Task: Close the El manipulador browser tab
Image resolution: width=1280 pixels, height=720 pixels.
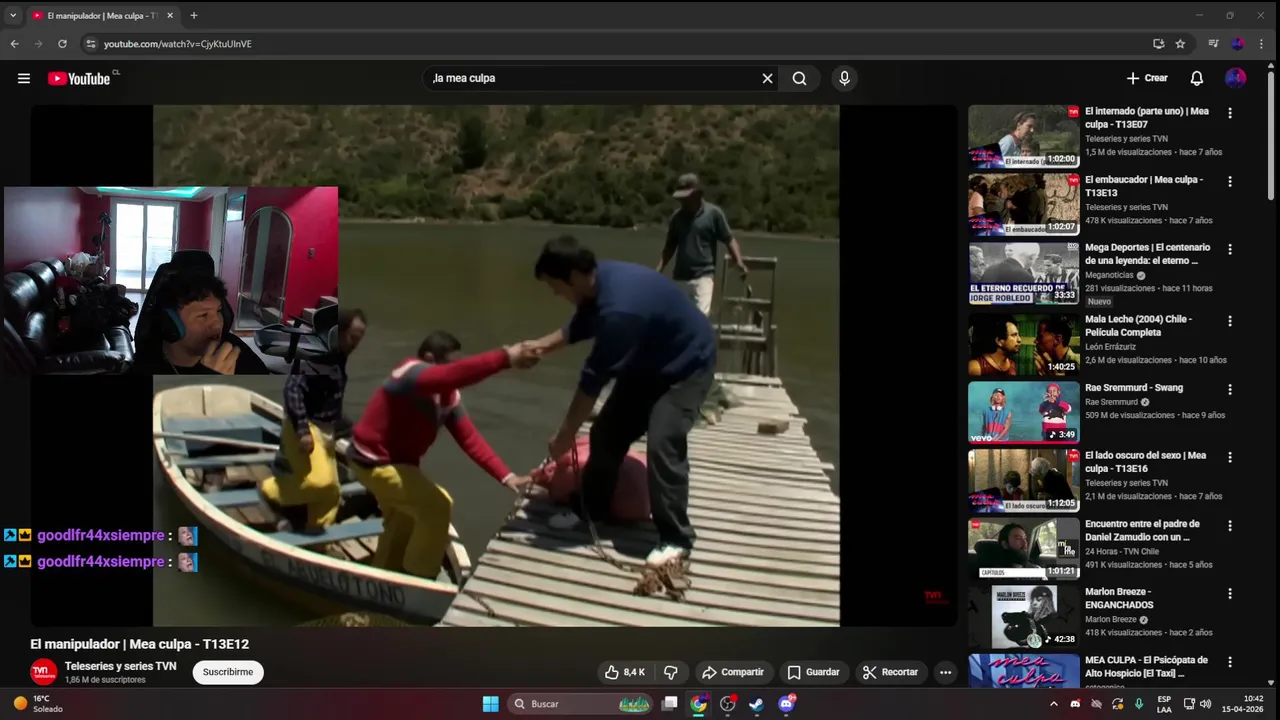Action: click(170, 16)
